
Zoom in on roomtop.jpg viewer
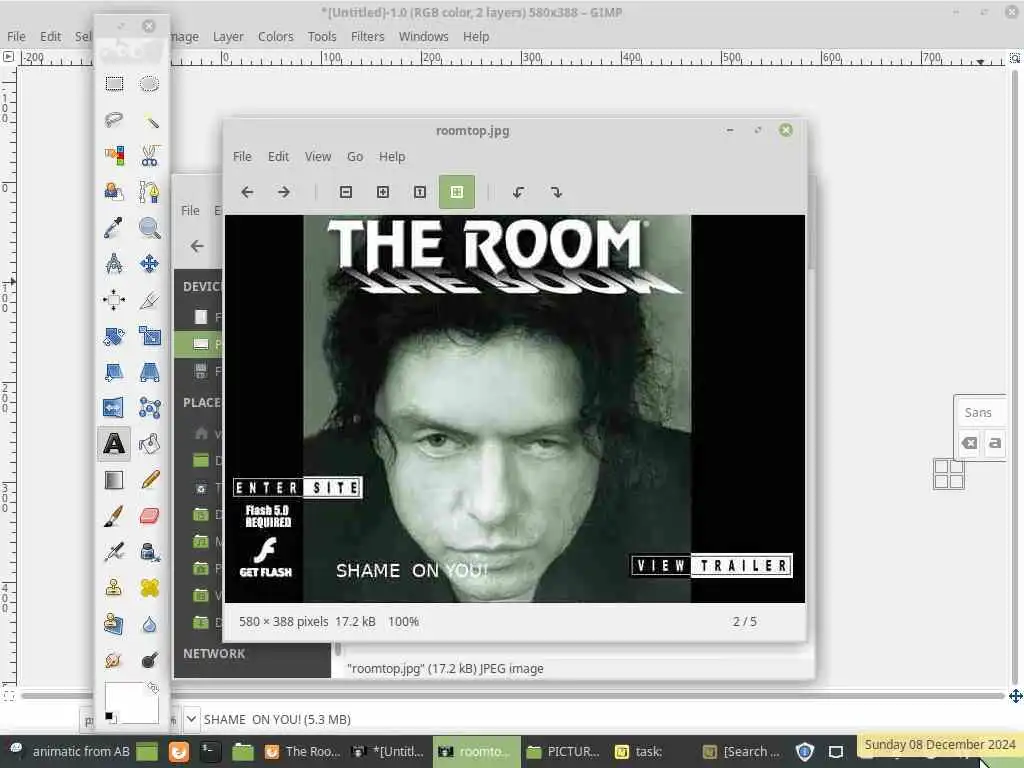coord(383,192)
